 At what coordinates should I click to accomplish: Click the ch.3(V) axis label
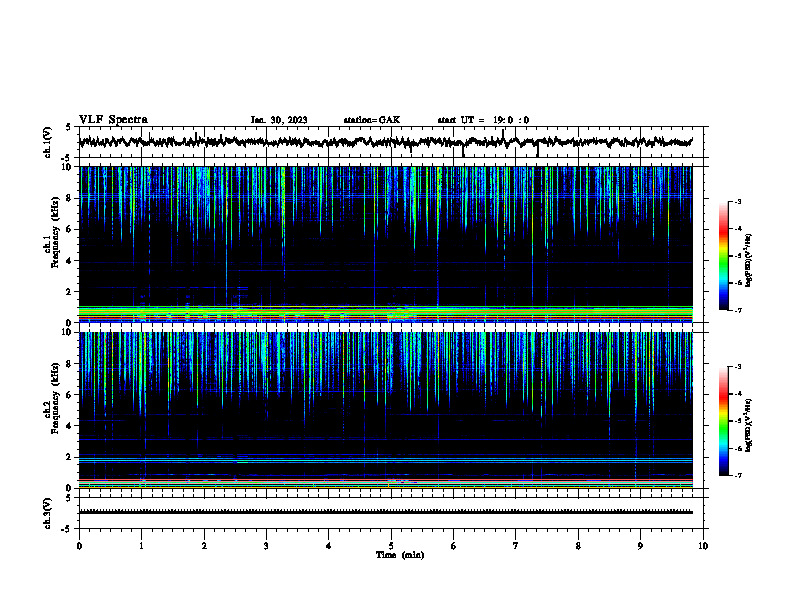pos(48,514)
